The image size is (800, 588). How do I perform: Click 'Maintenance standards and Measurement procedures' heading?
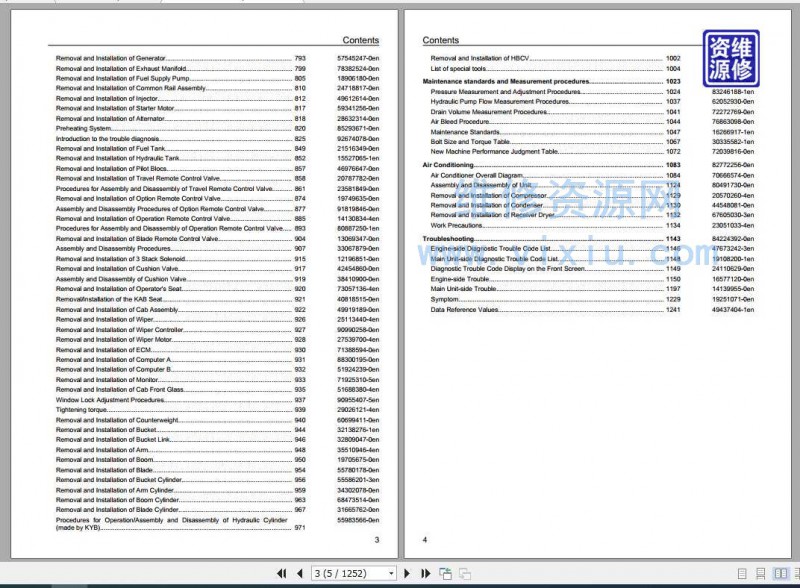(506, 81)
